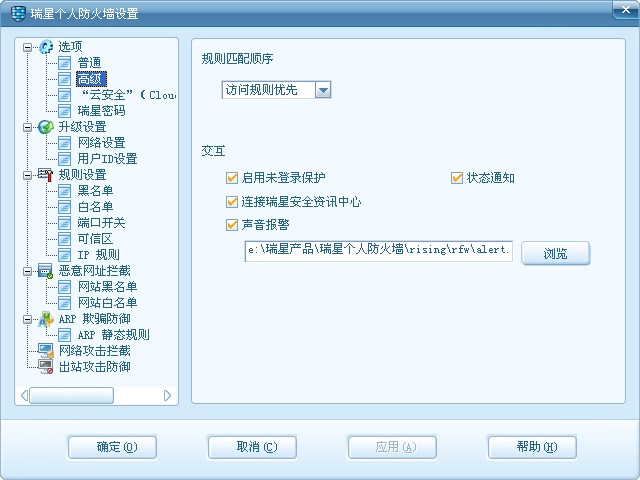Select 黑名单 rule item
The image size is (640, 480).
click(x=95, y=191)
